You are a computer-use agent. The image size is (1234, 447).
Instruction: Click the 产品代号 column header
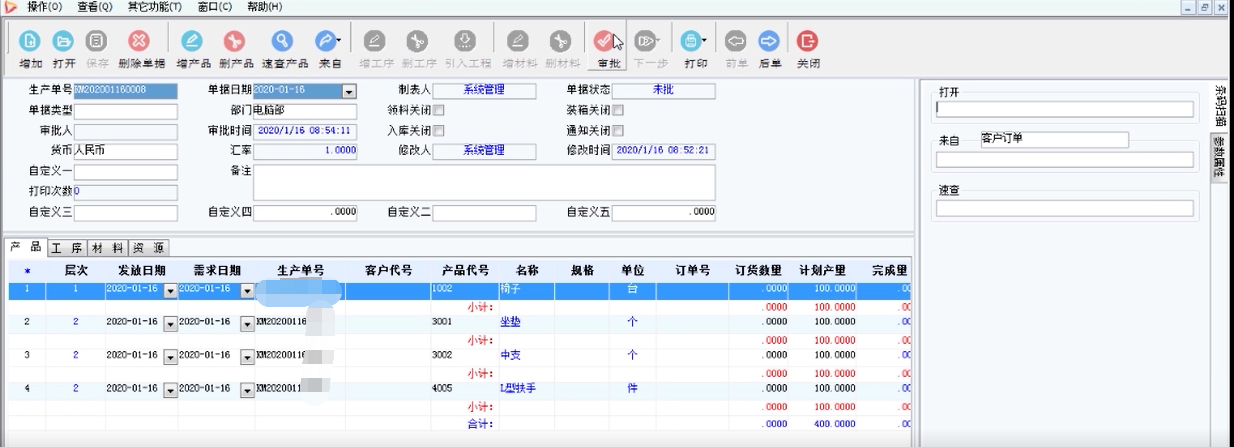465,270
